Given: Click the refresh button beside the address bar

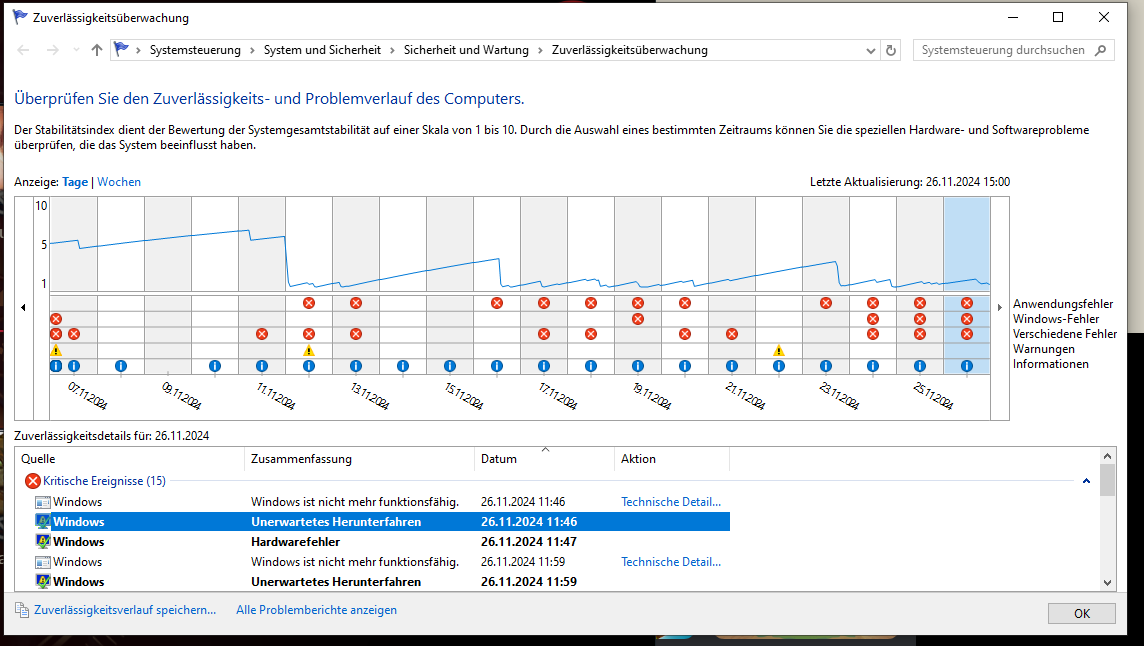Looking at the screenshot, I should point(891,50).
